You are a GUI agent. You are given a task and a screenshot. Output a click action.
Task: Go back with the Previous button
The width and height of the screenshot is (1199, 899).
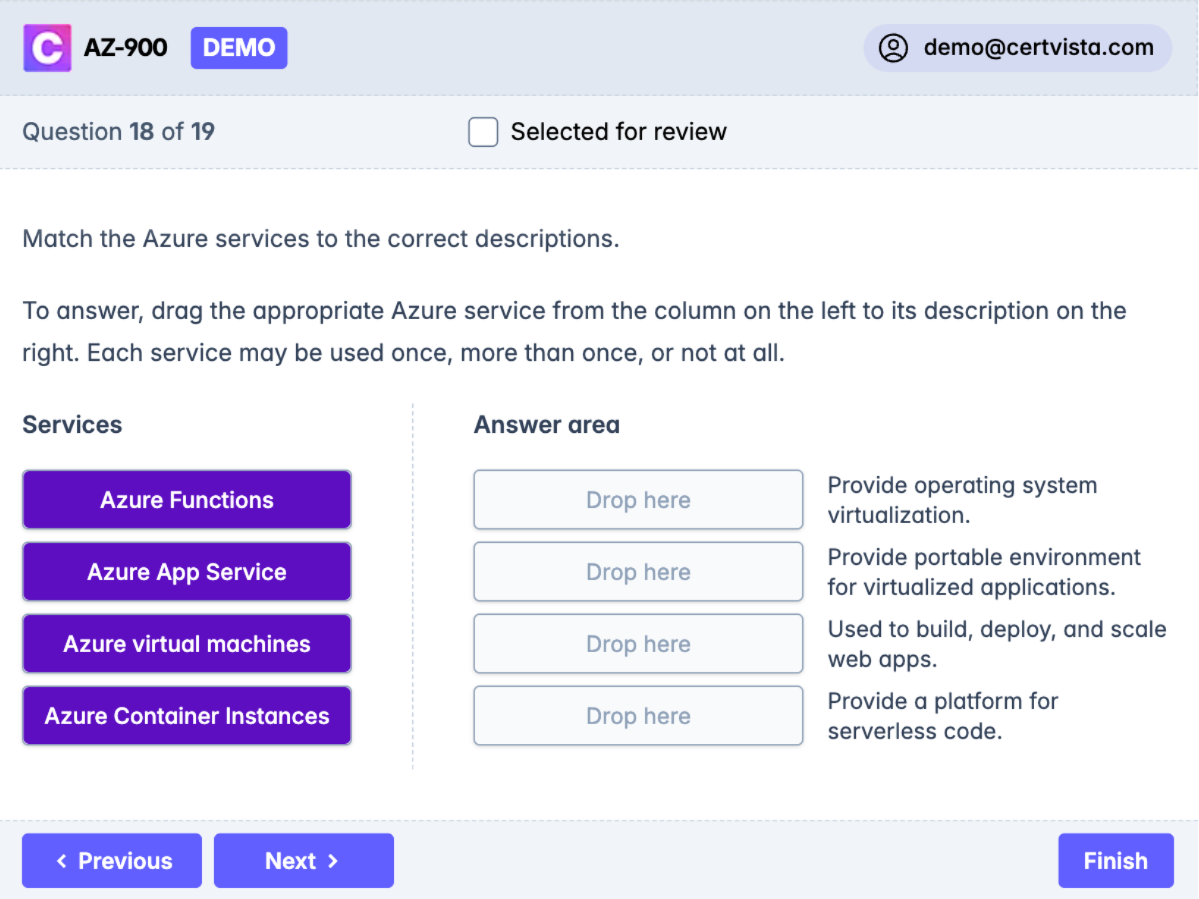[x=111, y=860]
